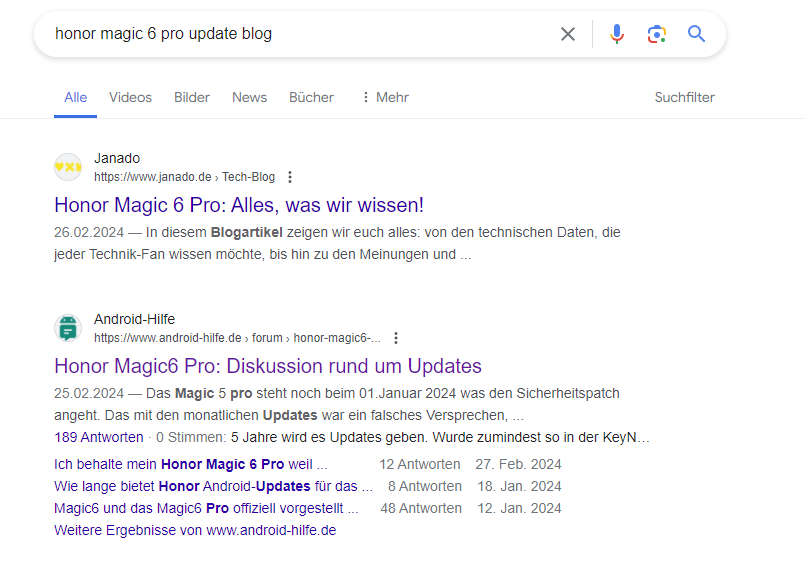
Task: Open the Janado janado.de Tech-Blog URL
Action: coord(184,177)
